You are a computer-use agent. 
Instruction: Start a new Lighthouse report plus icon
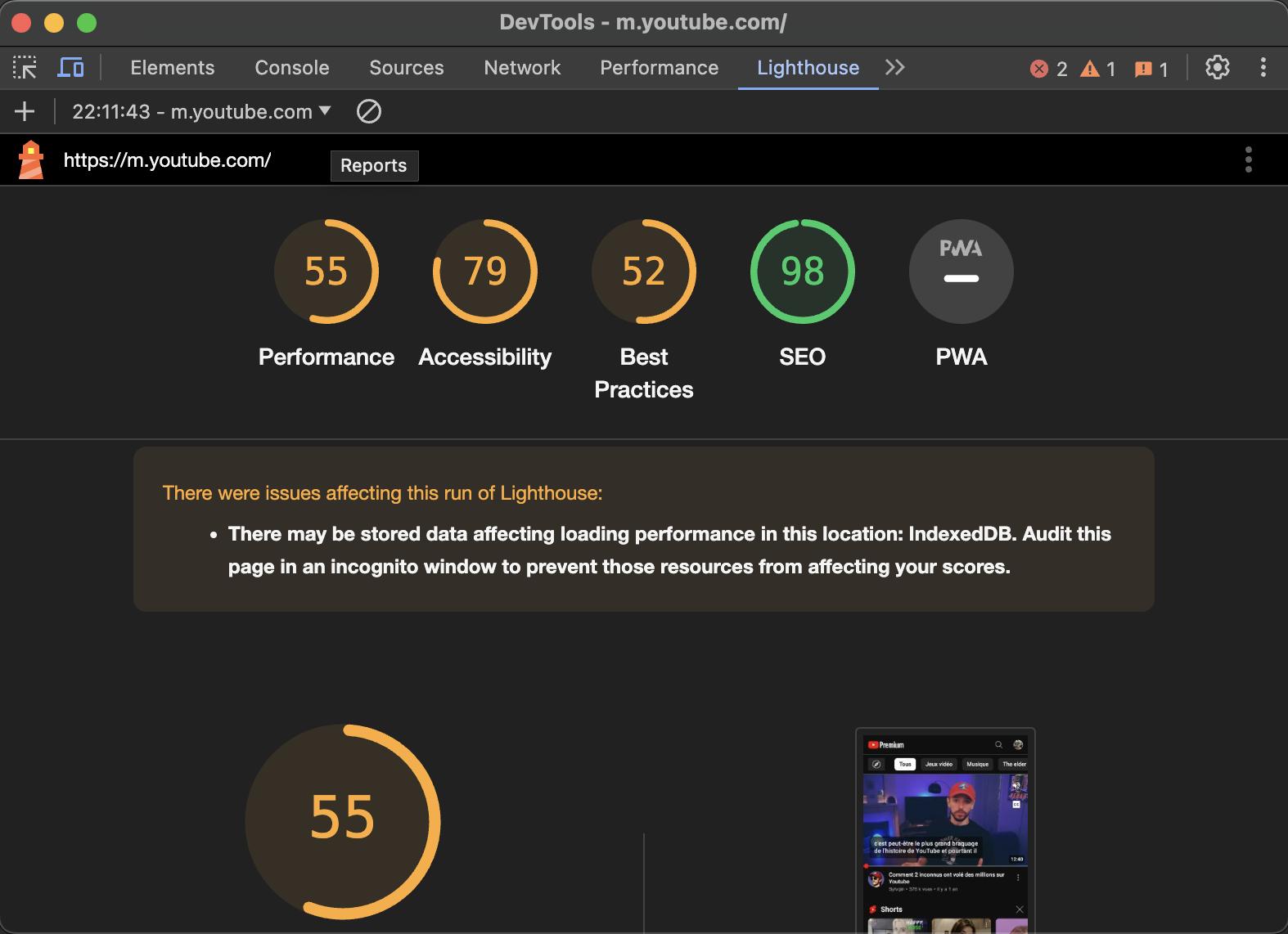coord(25,111)
